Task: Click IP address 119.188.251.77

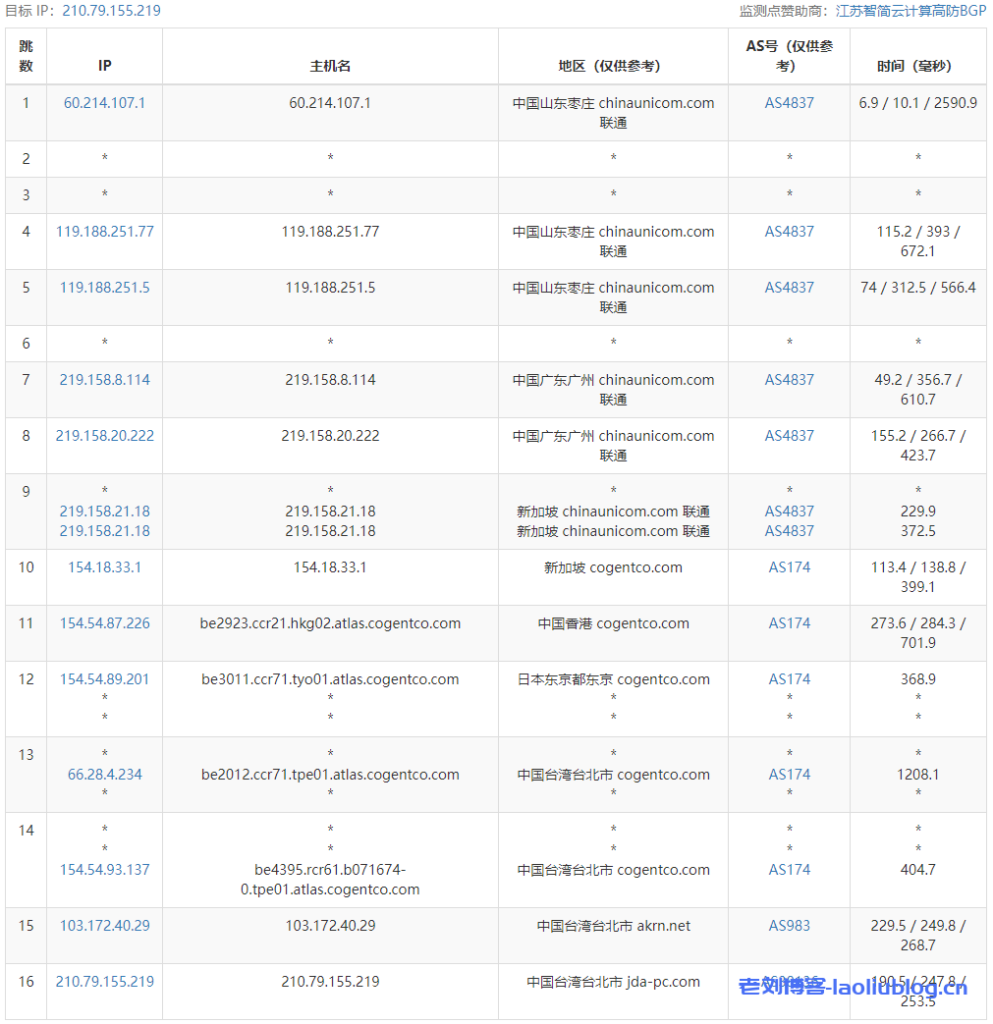Action: [104, 231]
